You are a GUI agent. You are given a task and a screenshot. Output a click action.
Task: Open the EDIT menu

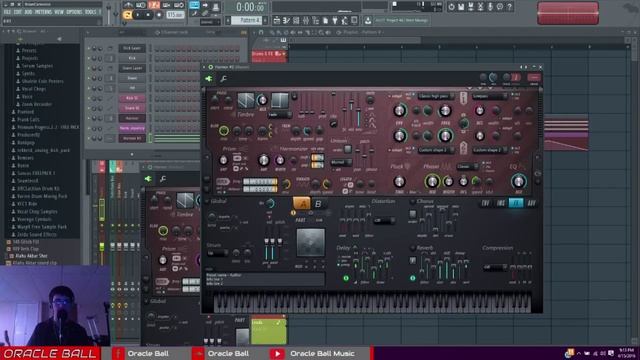[18, 12]
